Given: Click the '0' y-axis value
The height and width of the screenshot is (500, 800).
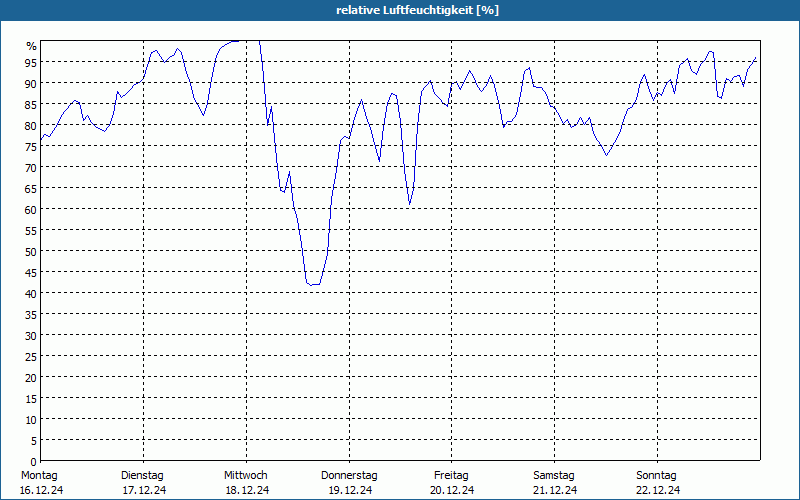Looking at the screenshot, I should coord(34,462).
